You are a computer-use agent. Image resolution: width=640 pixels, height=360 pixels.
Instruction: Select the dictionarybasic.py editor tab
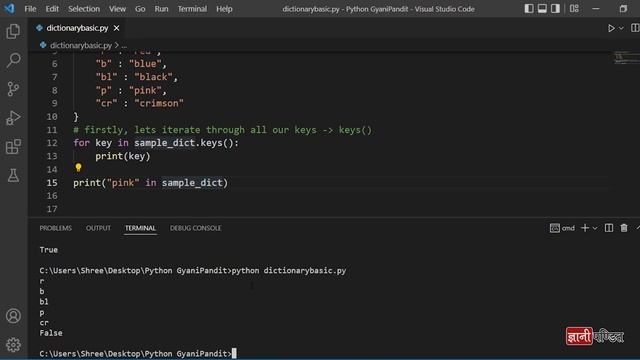pyautogui.click(x=77, y=28)
